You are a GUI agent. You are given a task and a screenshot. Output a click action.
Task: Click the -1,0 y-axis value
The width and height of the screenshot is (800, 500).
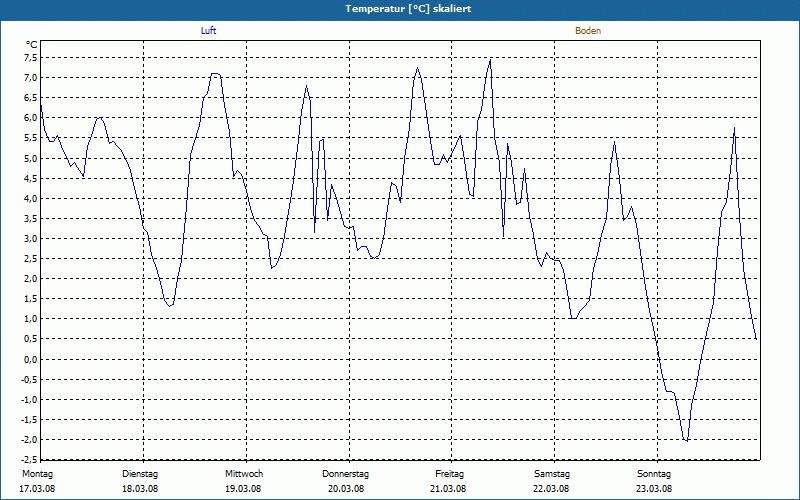[x=29, y=399]
